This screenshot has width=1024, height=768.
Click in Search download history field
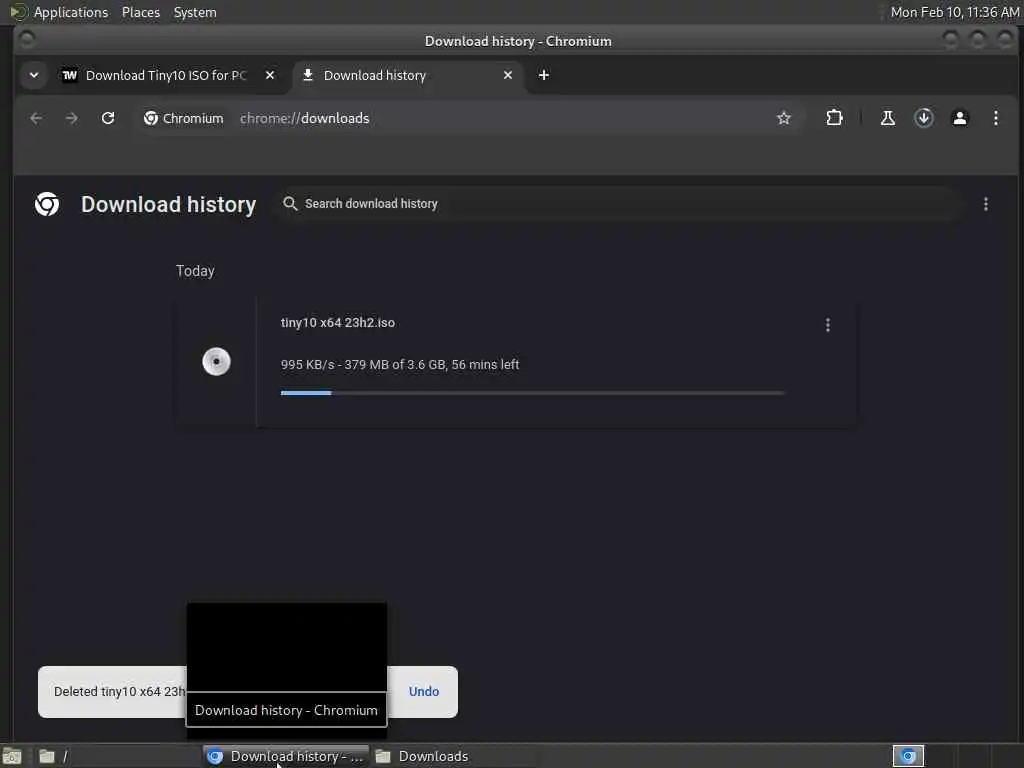[620, 204]
